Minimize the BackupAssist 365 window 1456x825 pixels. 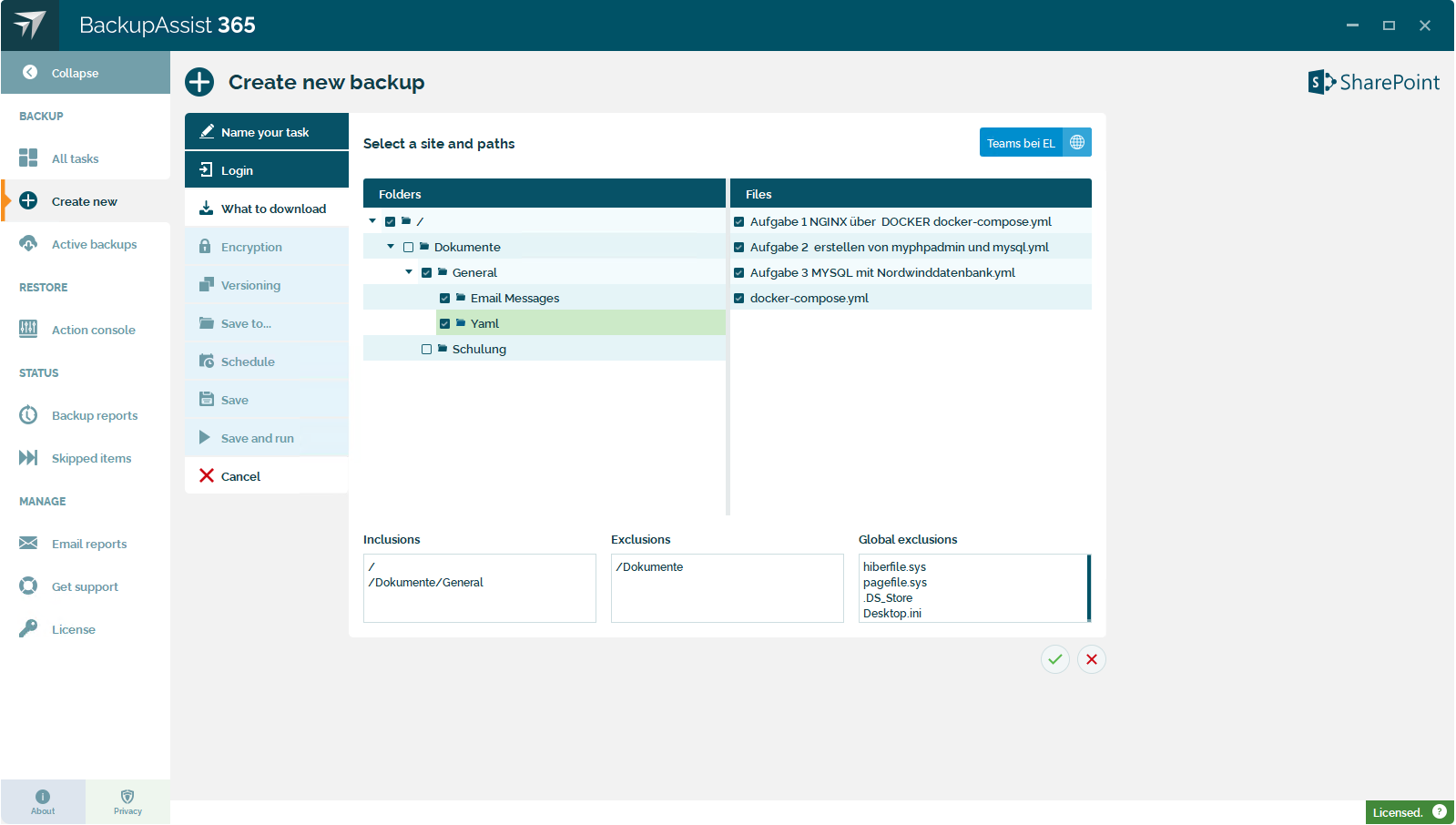[x=1352, y=25]
